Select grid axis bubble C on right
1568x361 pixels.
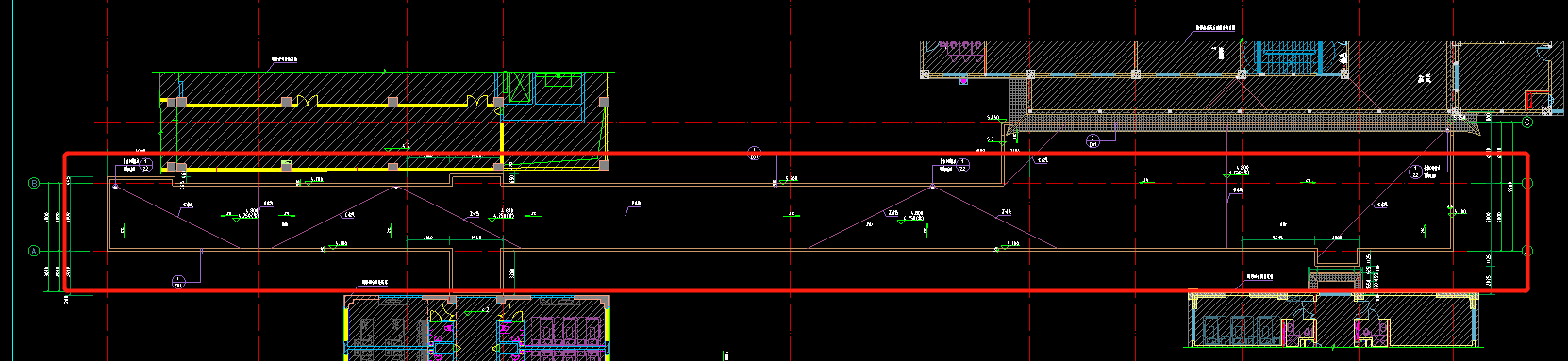[x=1527, y=123]
